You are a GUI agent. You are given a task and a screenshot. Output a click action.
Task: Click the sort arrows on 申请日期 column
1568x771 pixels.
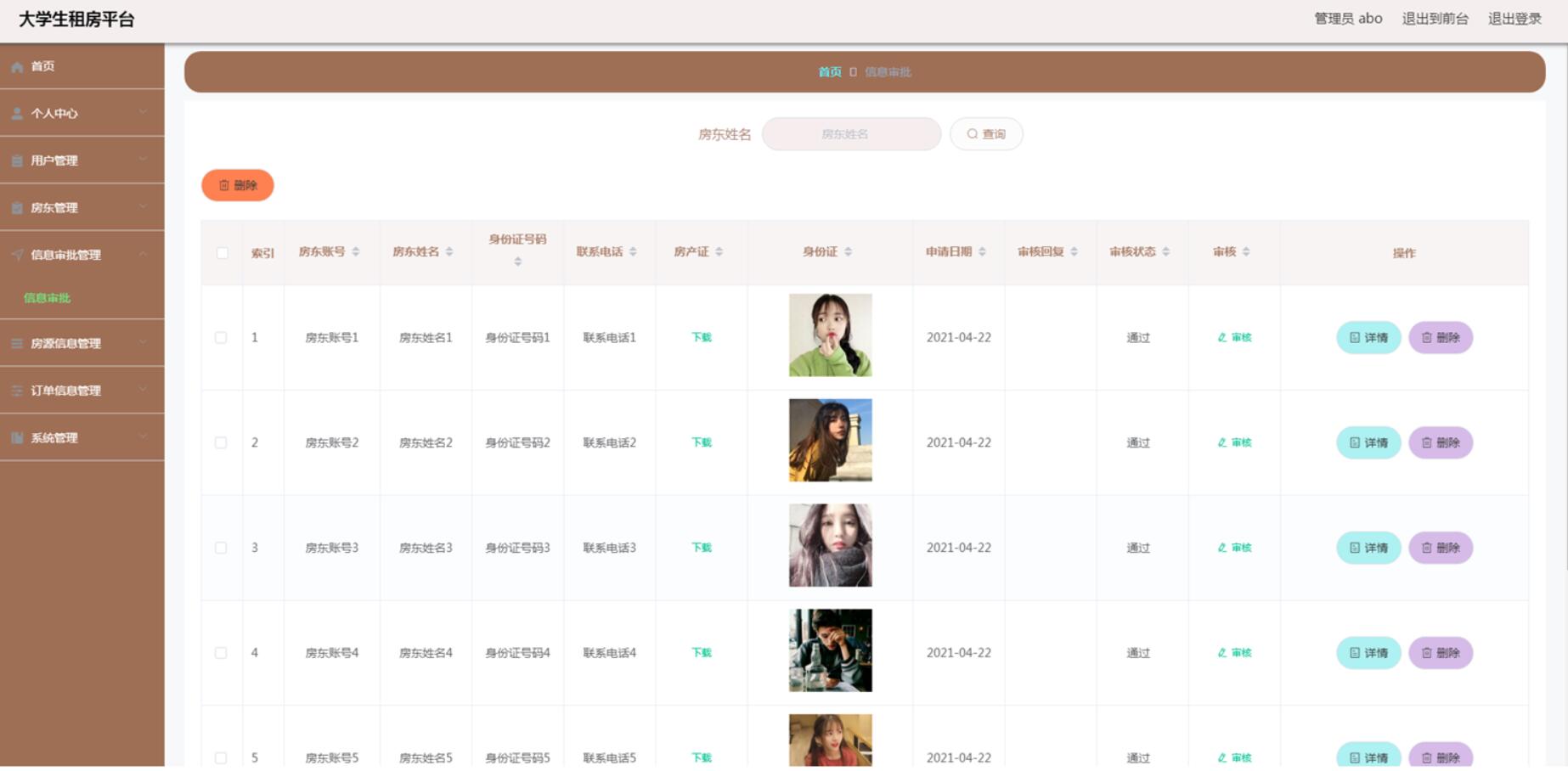pyautogui.click(x=982, y=252)
